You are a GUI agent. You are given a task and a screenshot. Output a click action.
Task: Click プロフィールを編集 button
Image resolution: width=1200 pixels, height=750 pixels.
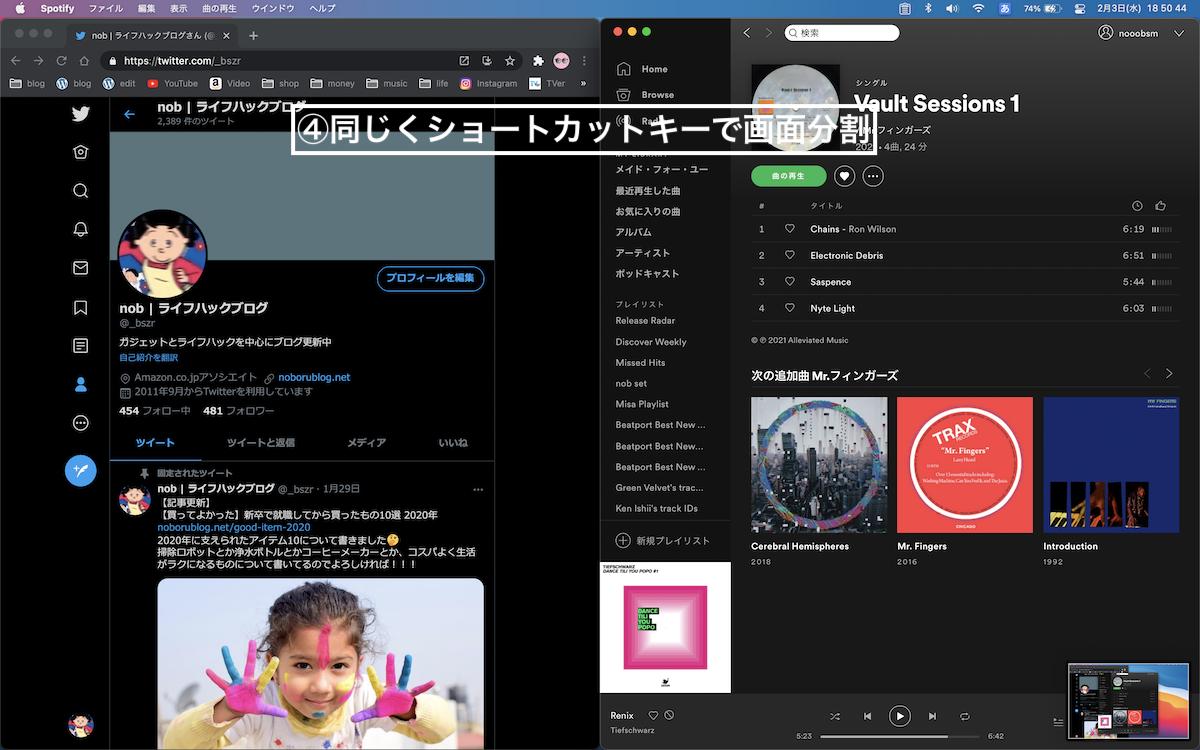tap(430, 278)
